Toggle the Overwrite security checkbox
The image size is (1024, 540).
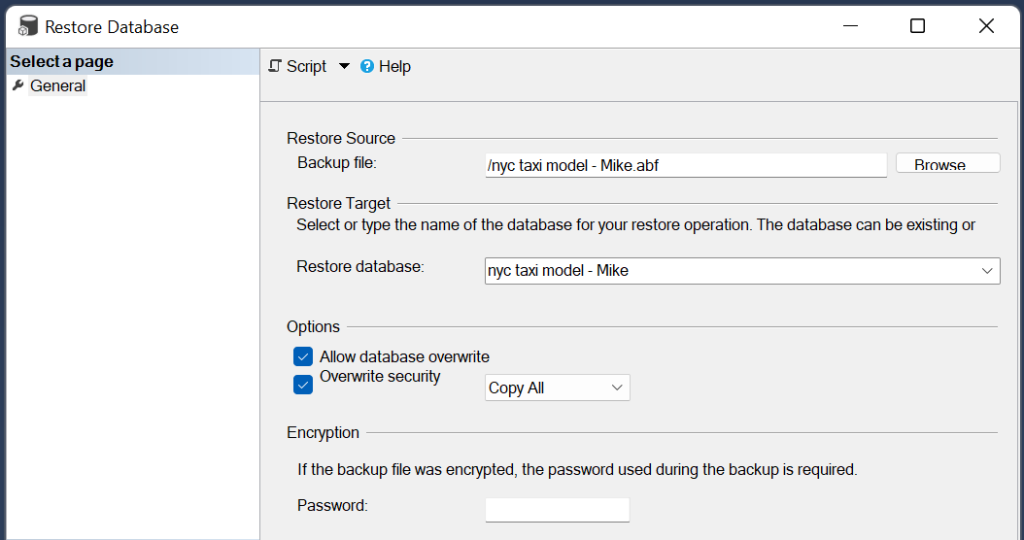pyautogui.click(x=303, y=385)
